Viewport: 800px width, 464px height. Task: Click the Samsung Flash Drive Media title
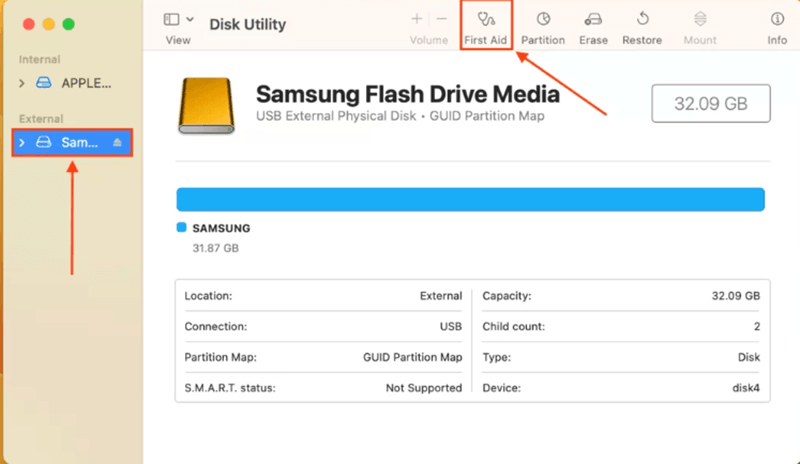[408, 94]
